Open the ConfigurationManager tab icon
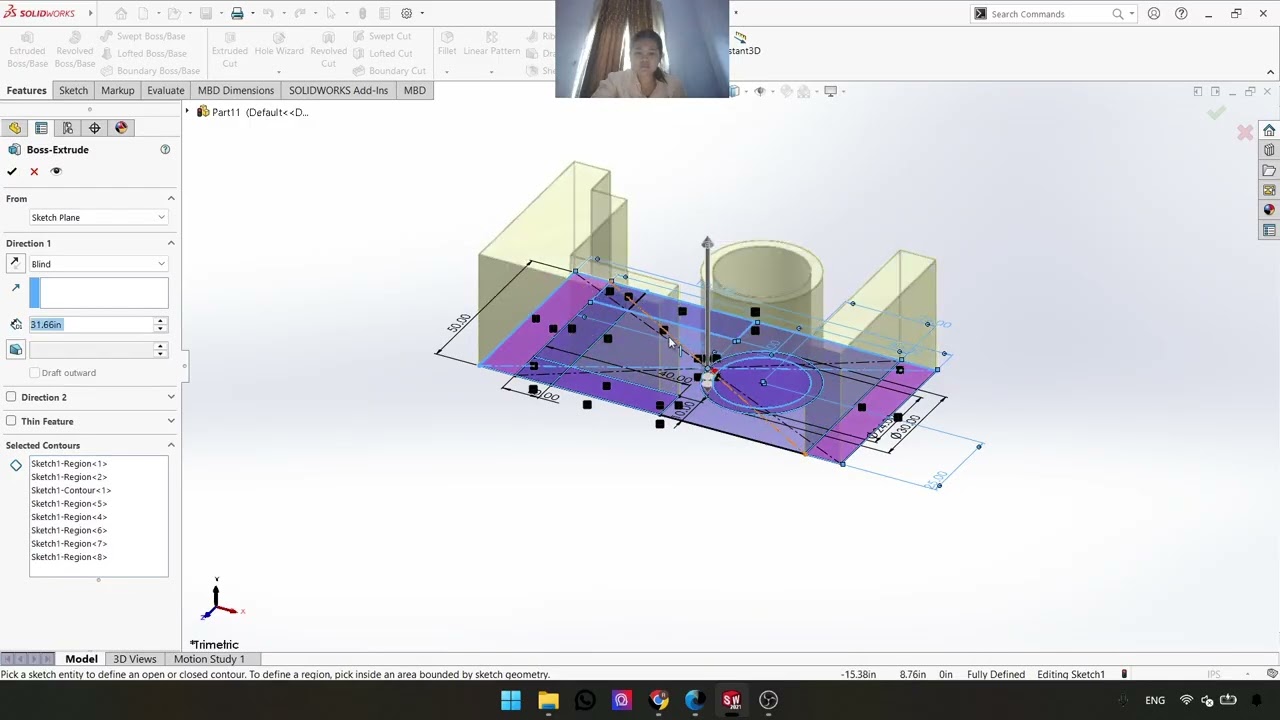Image resolution: width=1280 pixels, height=720 pixels. click(68, 128)
